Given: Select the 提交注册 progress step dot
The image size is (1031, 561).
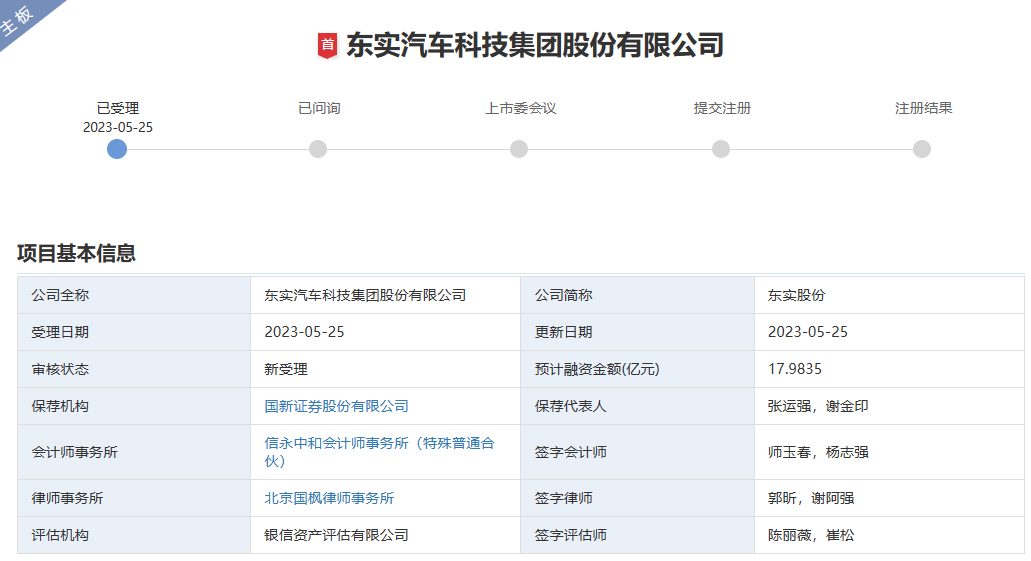Looking at the screenshot, I should click(x=721, y=149).
